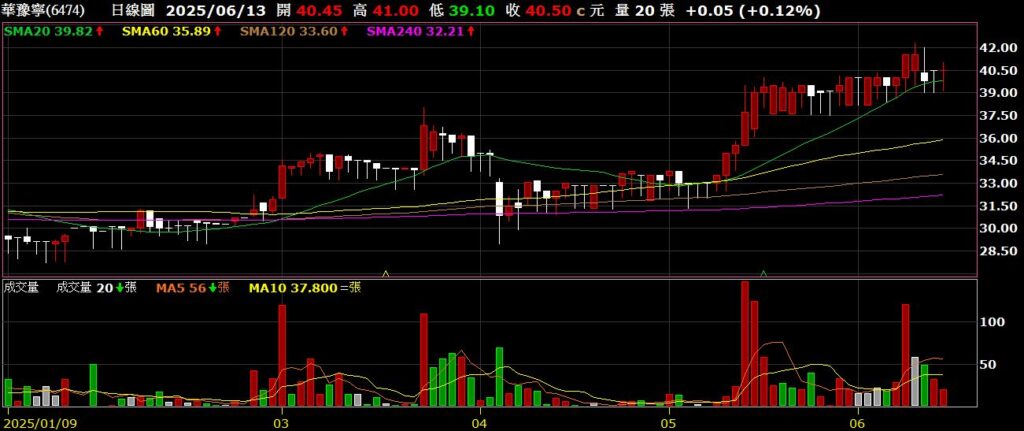Select the SMA120 33.60 indicator legend

point(295,31)
